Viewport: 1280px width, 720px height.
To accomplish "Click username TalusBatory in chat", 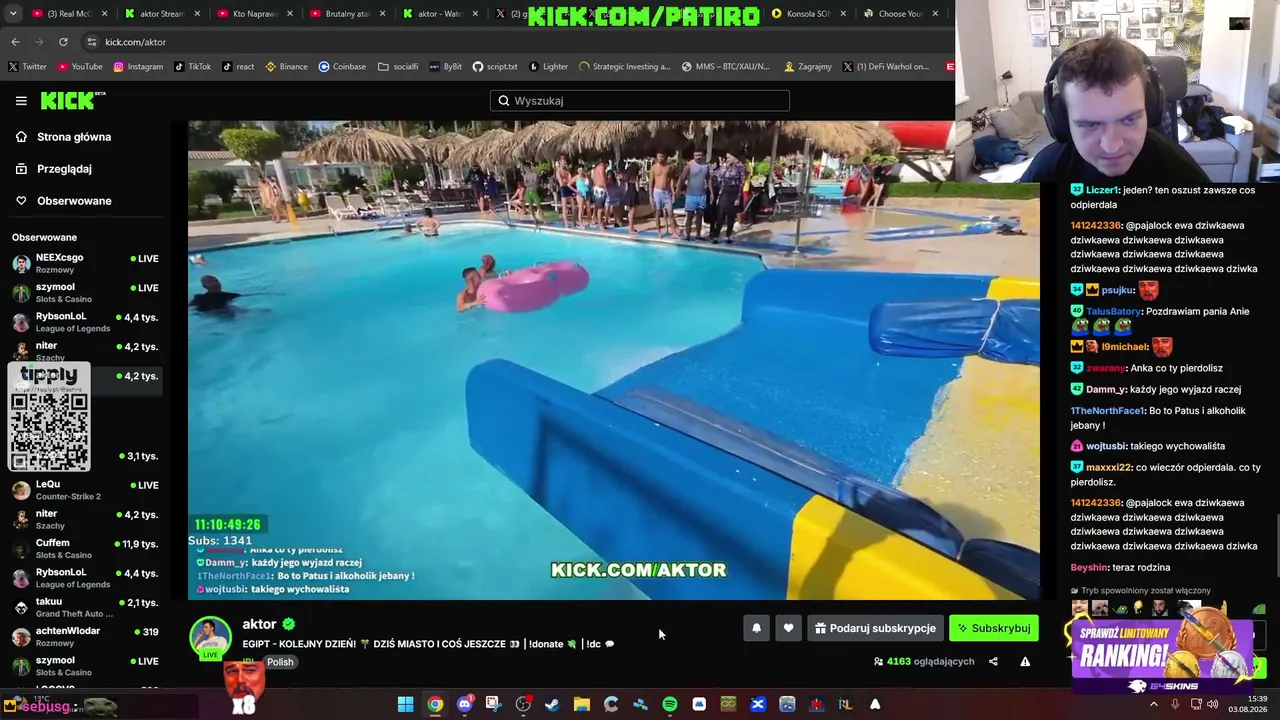I will pyautogui.click(x=1113, y=312).
